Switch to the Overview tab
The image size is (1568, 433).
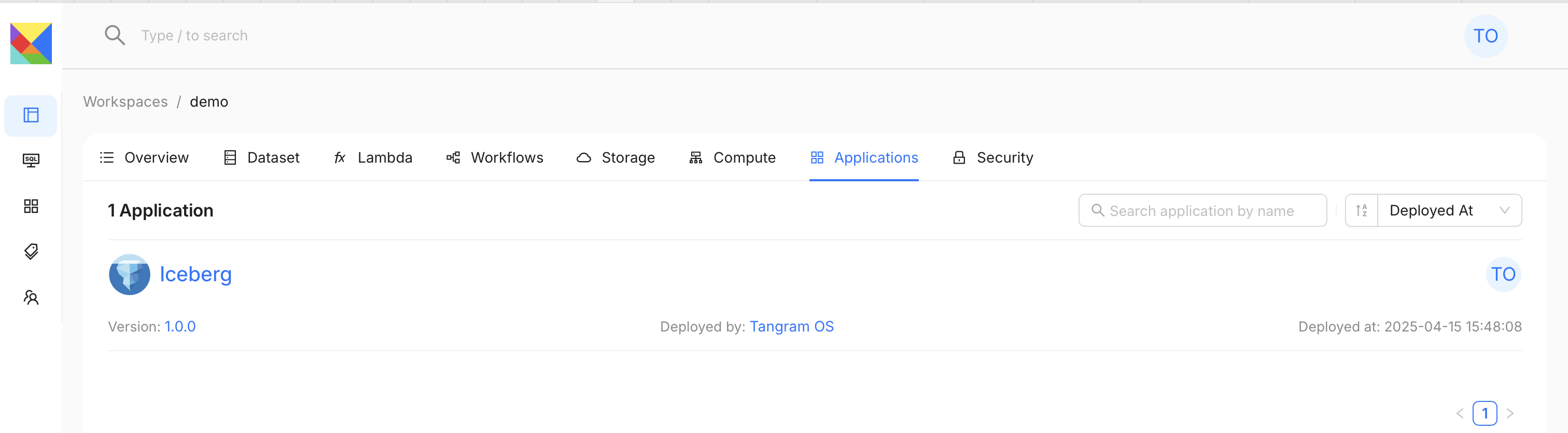144,157
